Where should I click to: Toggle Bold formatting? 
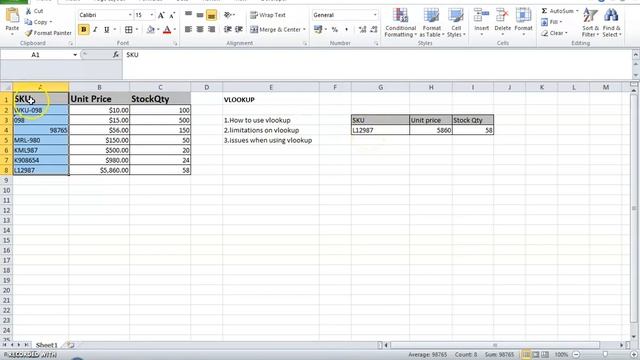(x=84, y=29)
